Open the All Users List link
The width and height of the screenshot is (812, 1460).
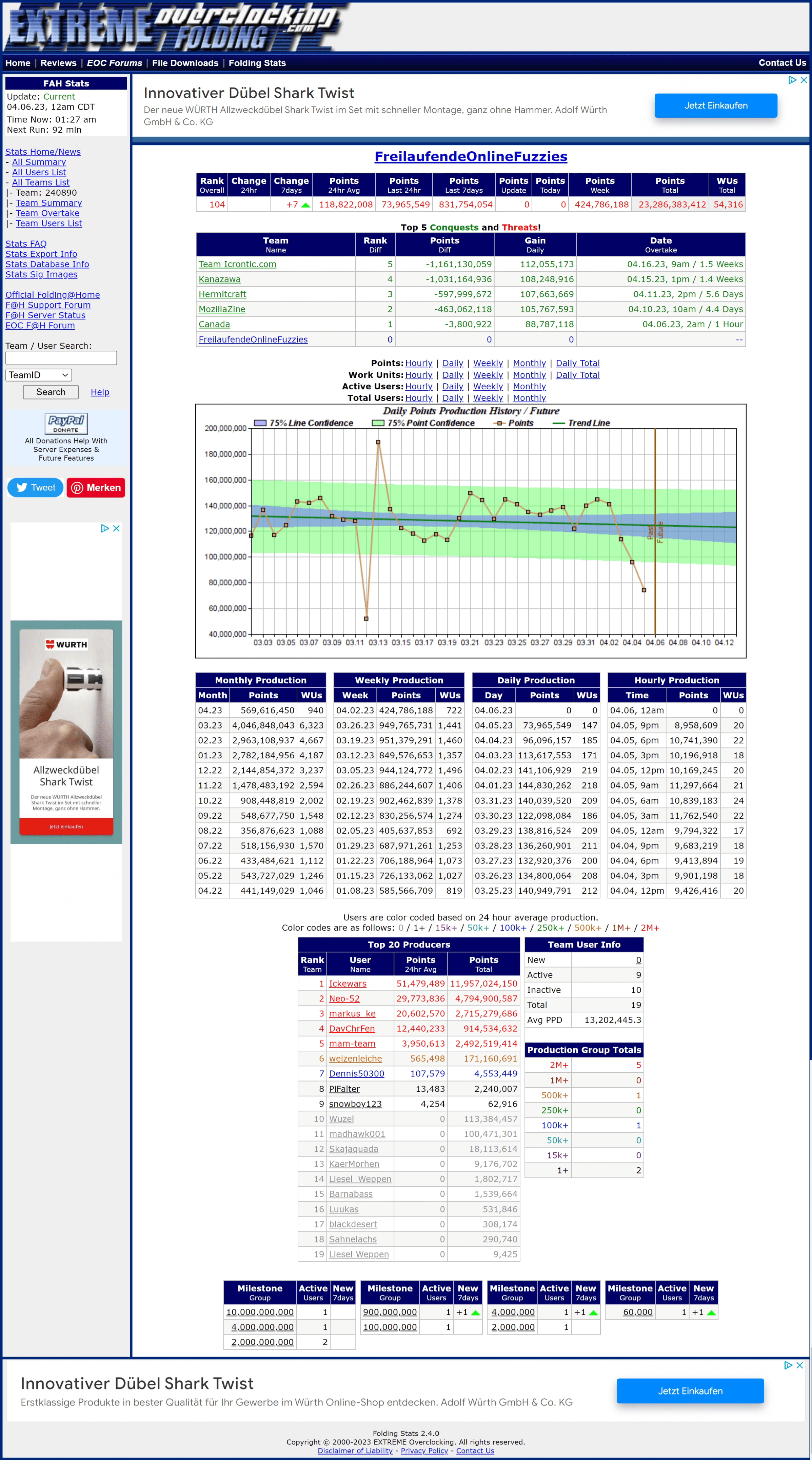pos(39,172)
